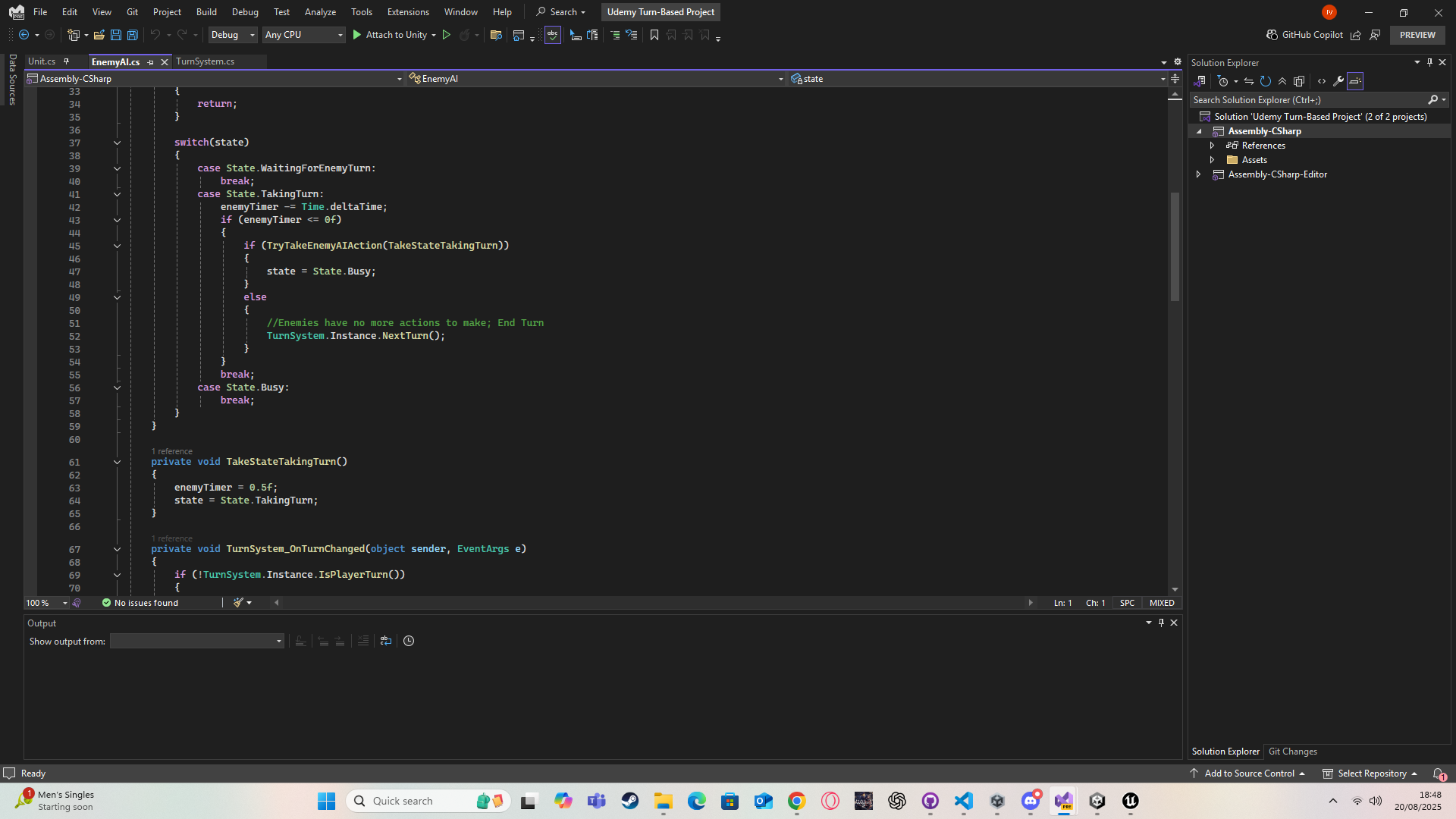
Task: Click the Properties wrench icon in Solution Explorer
Action: [x=1338, y=81]
